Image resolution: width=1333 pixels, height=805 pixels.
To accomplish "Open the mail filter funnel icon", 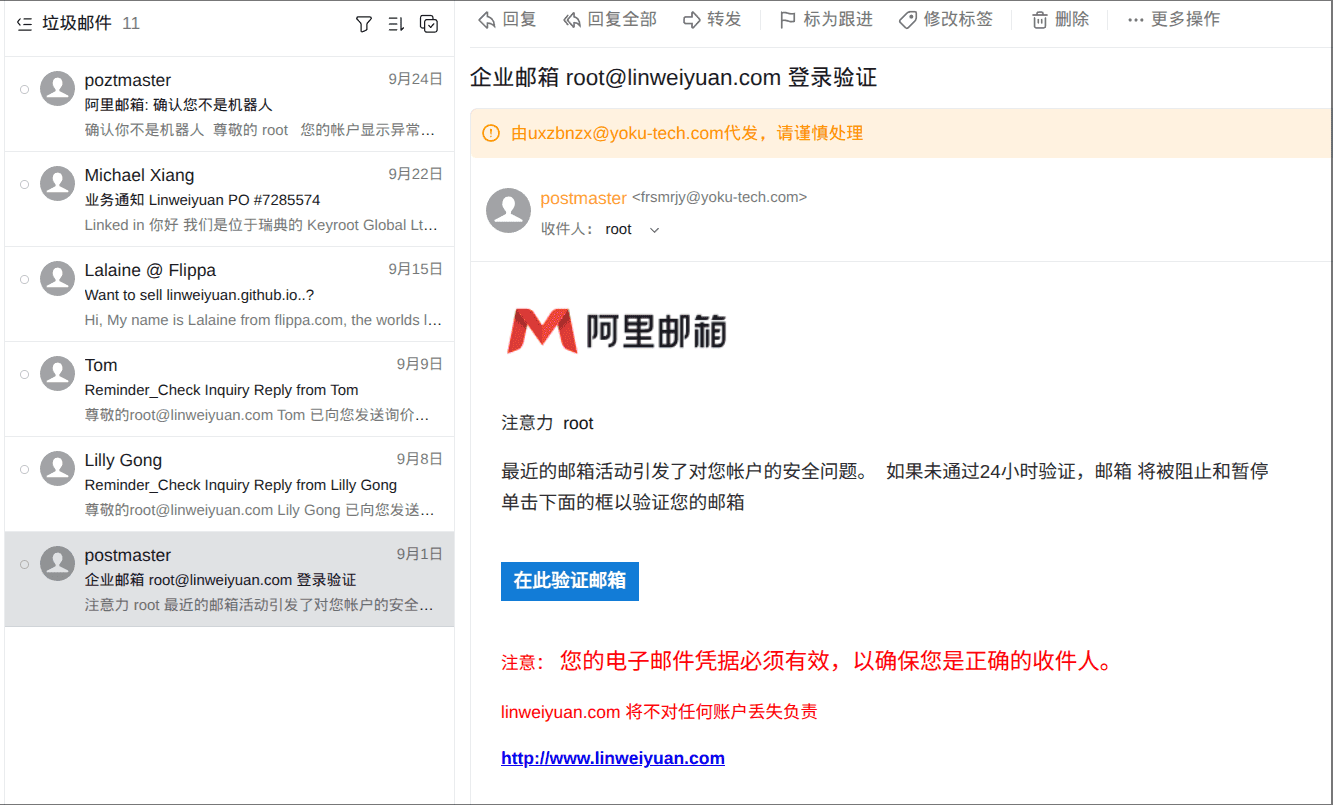I will click(364, 24).
